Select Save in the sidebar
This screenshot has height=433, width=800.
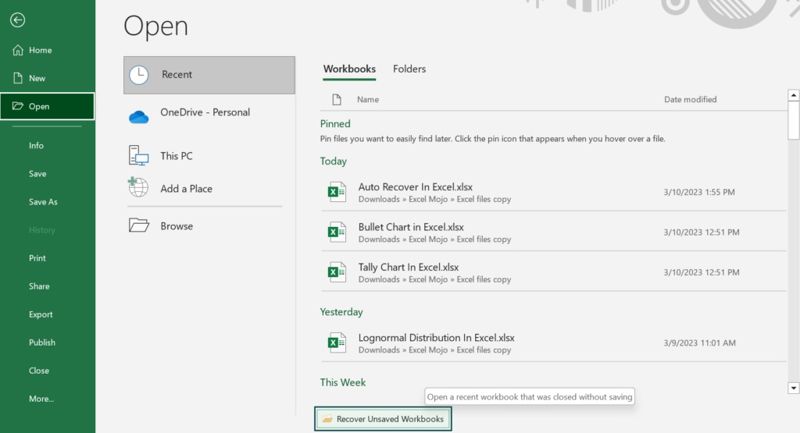point(37,174)
